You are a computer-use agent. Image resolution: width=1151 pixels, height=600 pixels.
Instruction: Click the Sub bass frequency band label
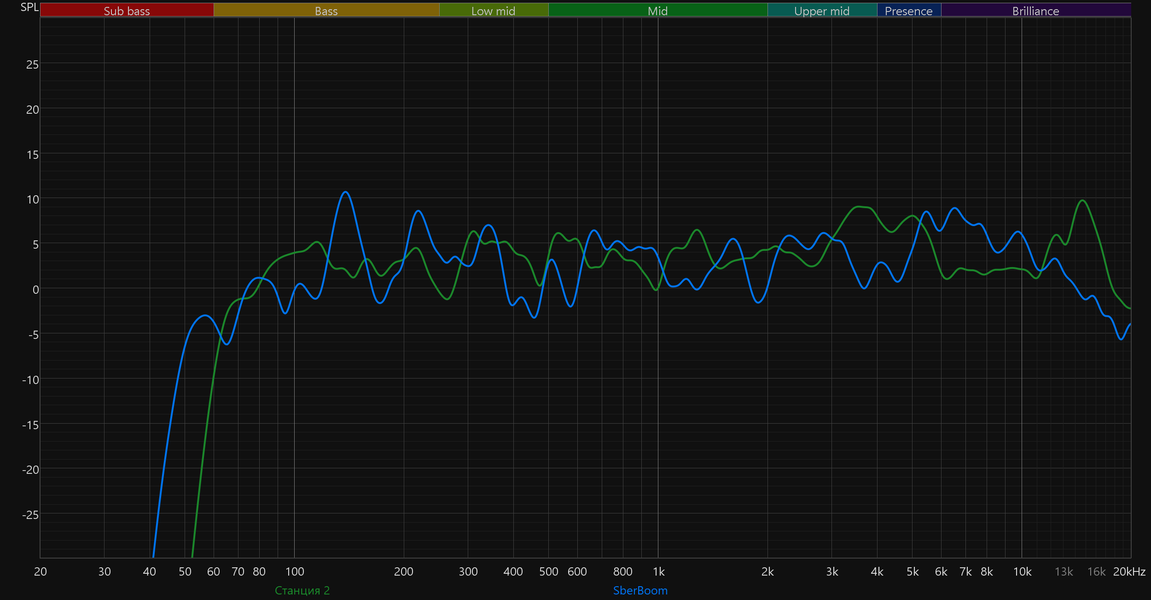127,10
